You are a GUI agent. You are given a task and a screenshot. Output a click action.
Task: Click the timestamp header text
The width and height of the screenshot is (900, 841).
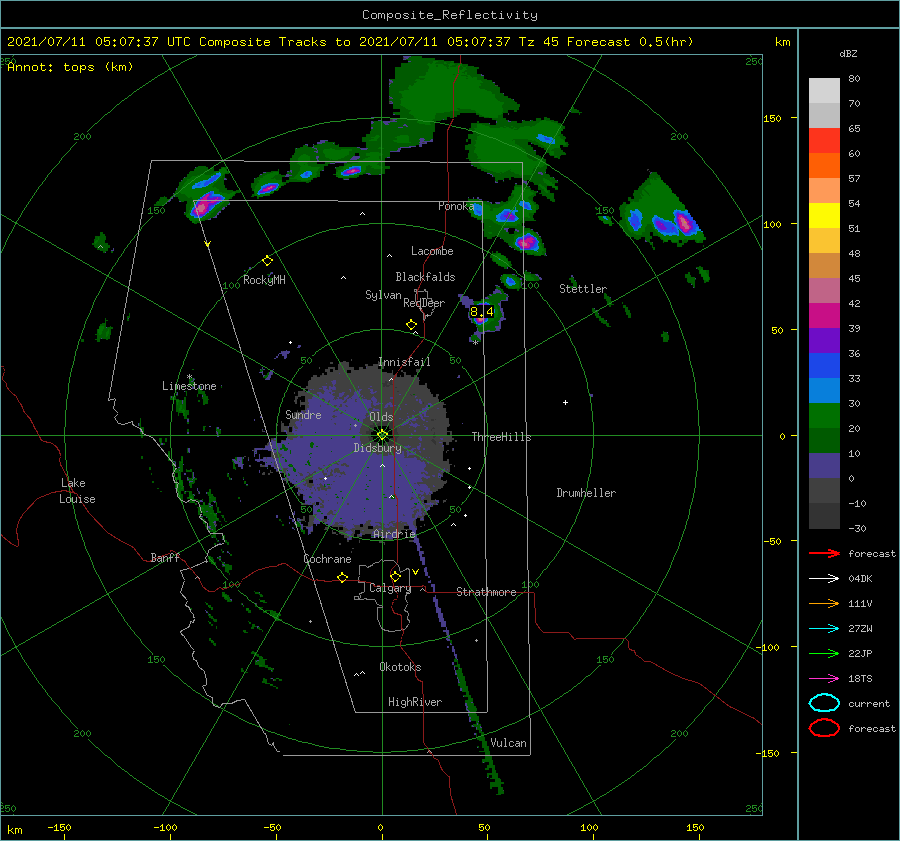coord(350,42)
